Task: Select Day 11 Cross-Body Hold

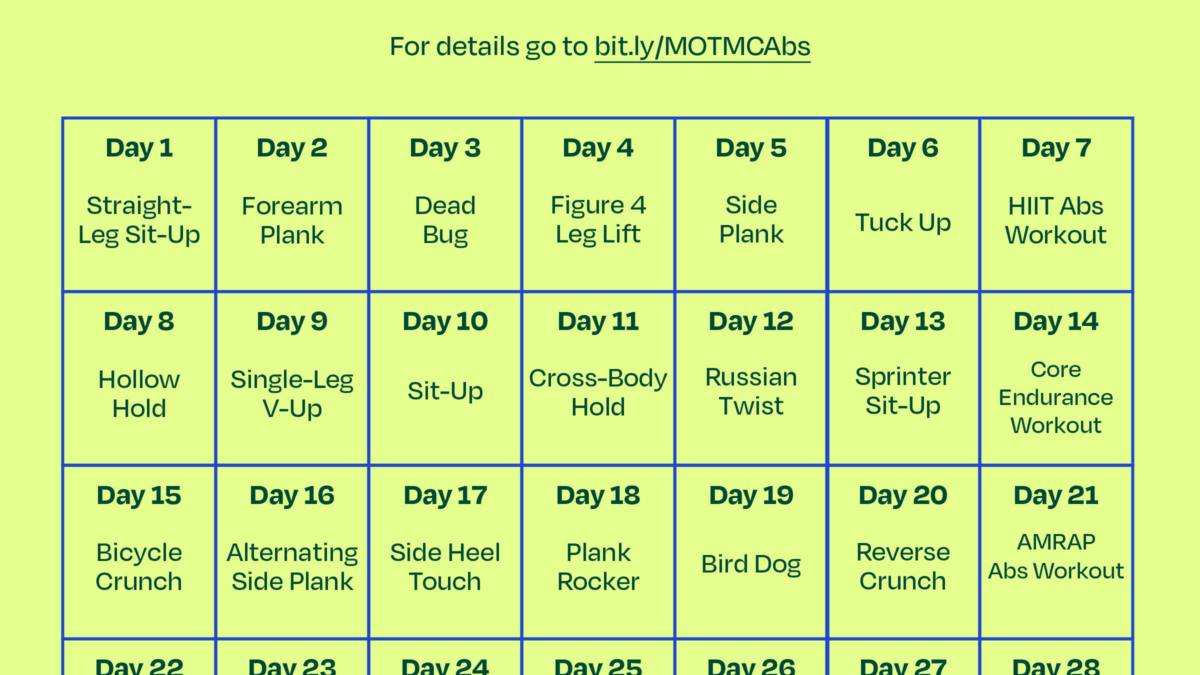Action: coord(598,378)
